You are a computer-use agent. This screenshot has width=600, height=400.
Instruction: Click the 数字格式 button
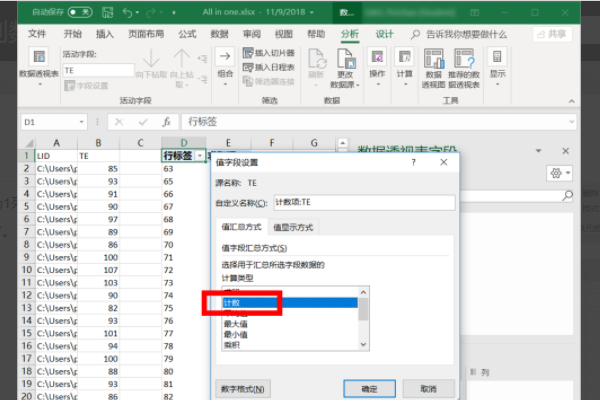(x=240, y=388)
